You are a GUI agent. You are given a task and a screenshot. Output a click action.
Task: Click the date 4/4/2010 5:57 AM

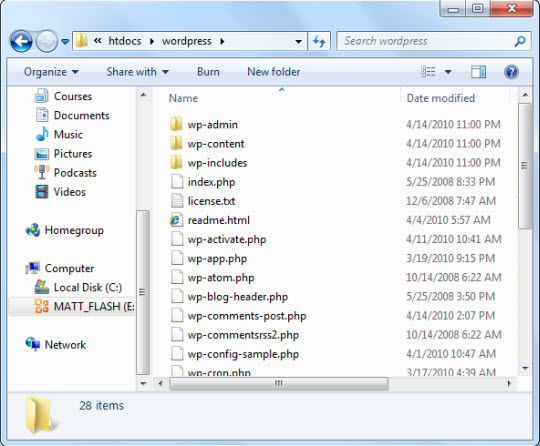(x=448, y=220)
